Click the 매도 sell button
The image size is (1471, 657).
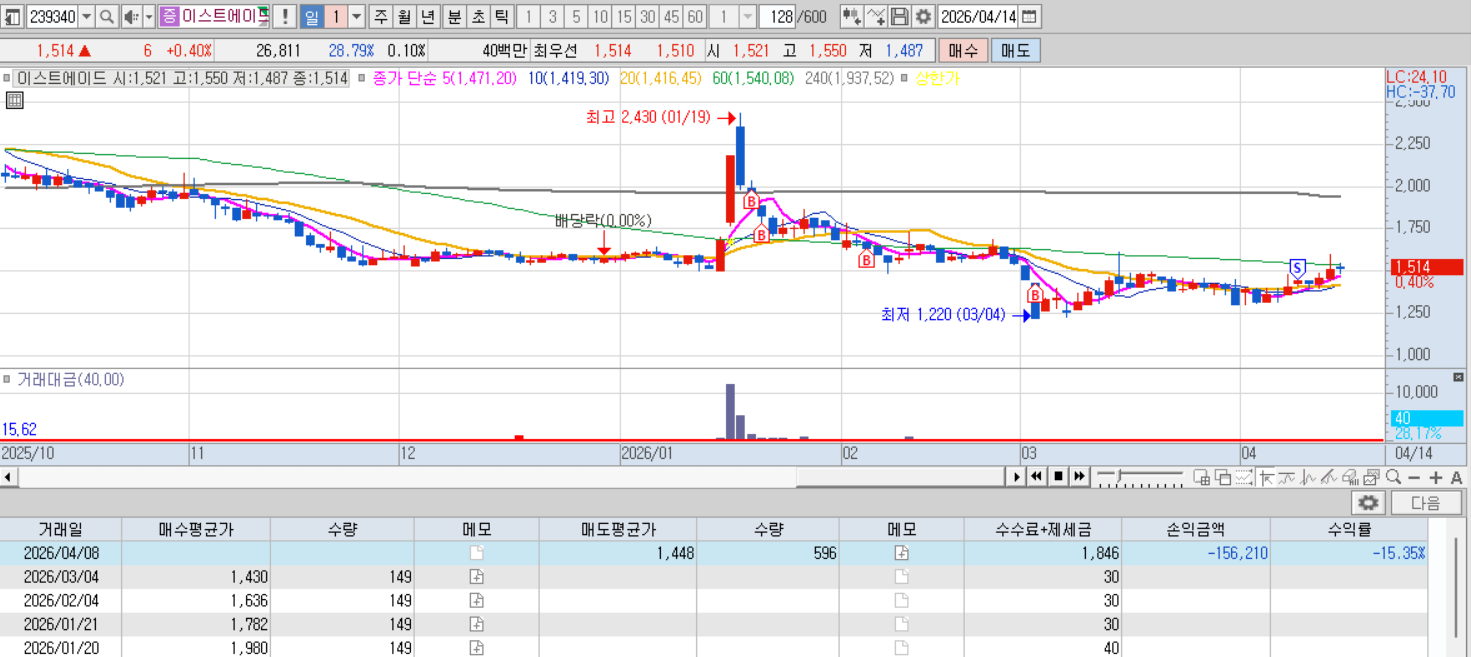point(1016,50)
